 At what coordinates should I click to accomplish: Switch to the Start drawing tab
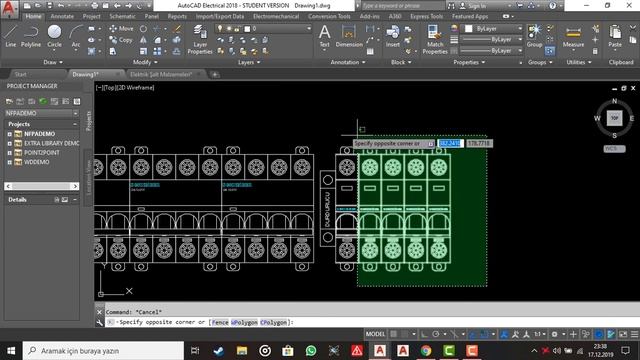20,74
